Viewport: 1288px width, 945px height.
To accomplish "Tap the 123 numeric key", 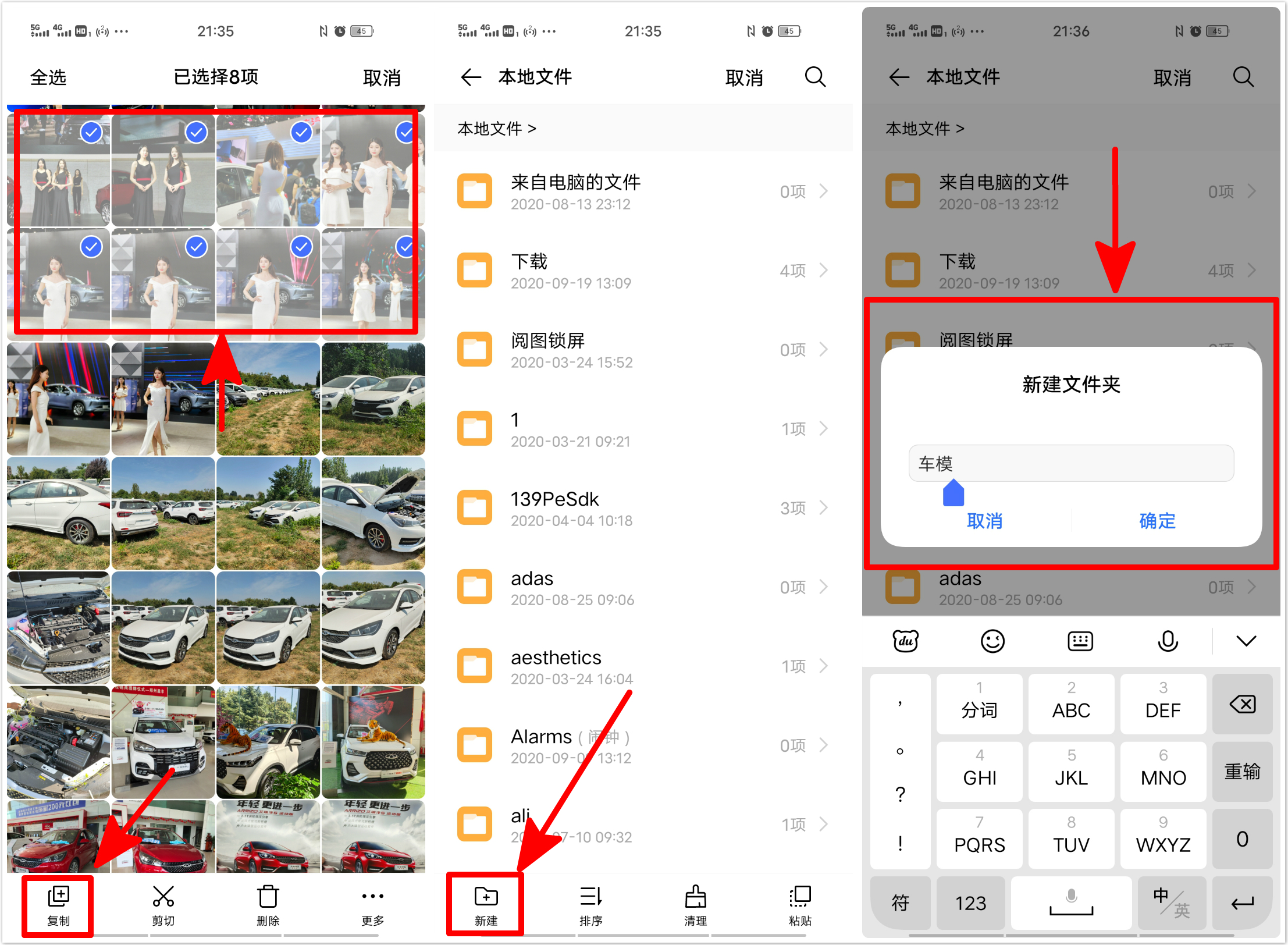I will pos(970,903).
